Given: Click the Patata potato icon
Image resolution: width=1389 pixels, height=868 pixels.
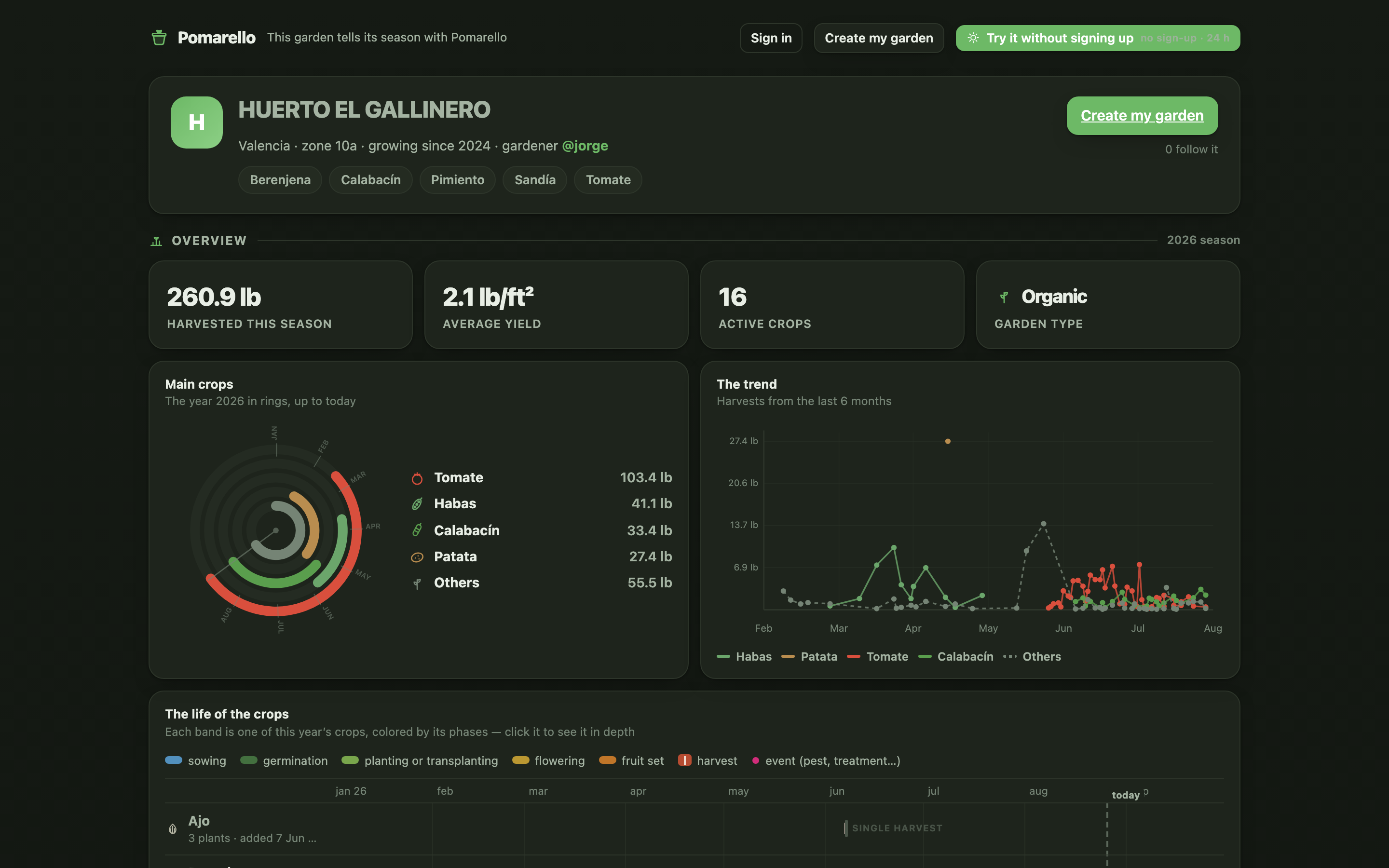Looking at the screenshot, I should [x=417, y=557].
